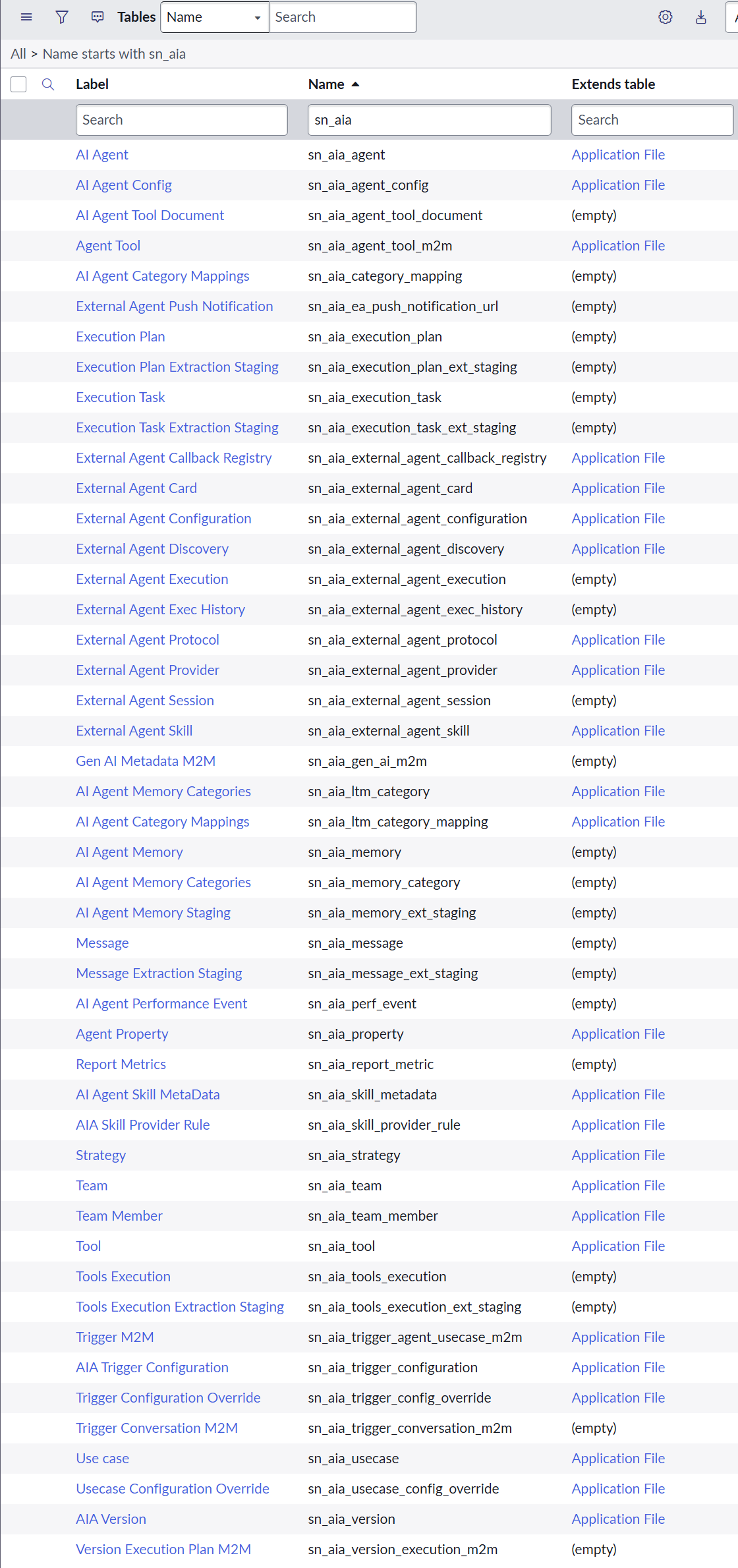
Task: Toggle the select all rows checkbox
Action: click(x=18, y=84)
